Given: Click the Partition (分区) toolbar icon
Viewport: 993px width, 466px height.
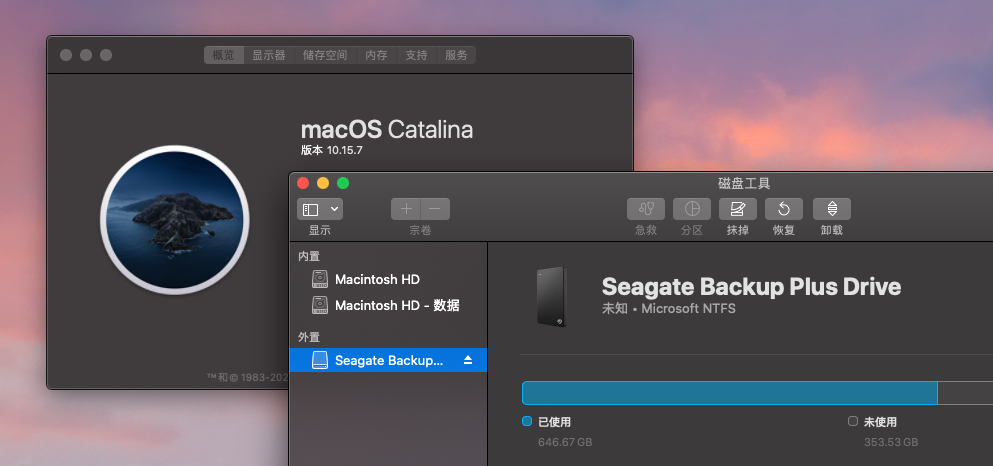Looking at the screenshot, I should click(x=691, y=209).
